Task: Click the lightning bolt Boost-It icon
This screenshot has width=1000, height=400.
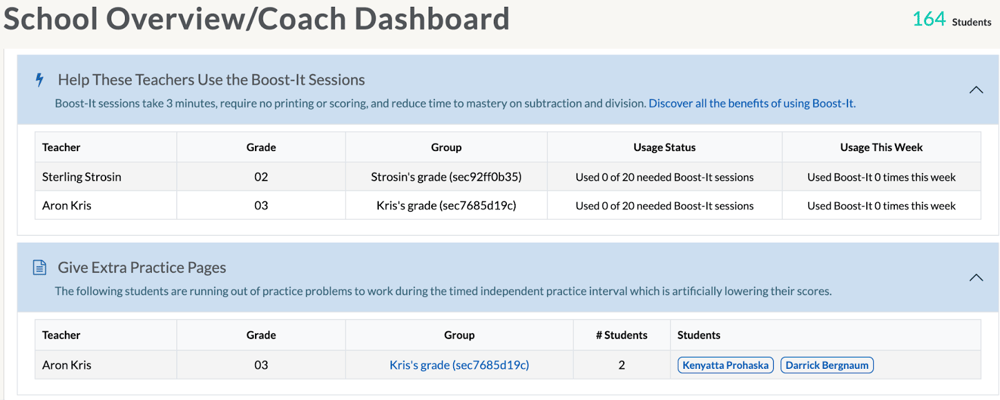Action: pos(40,80)
